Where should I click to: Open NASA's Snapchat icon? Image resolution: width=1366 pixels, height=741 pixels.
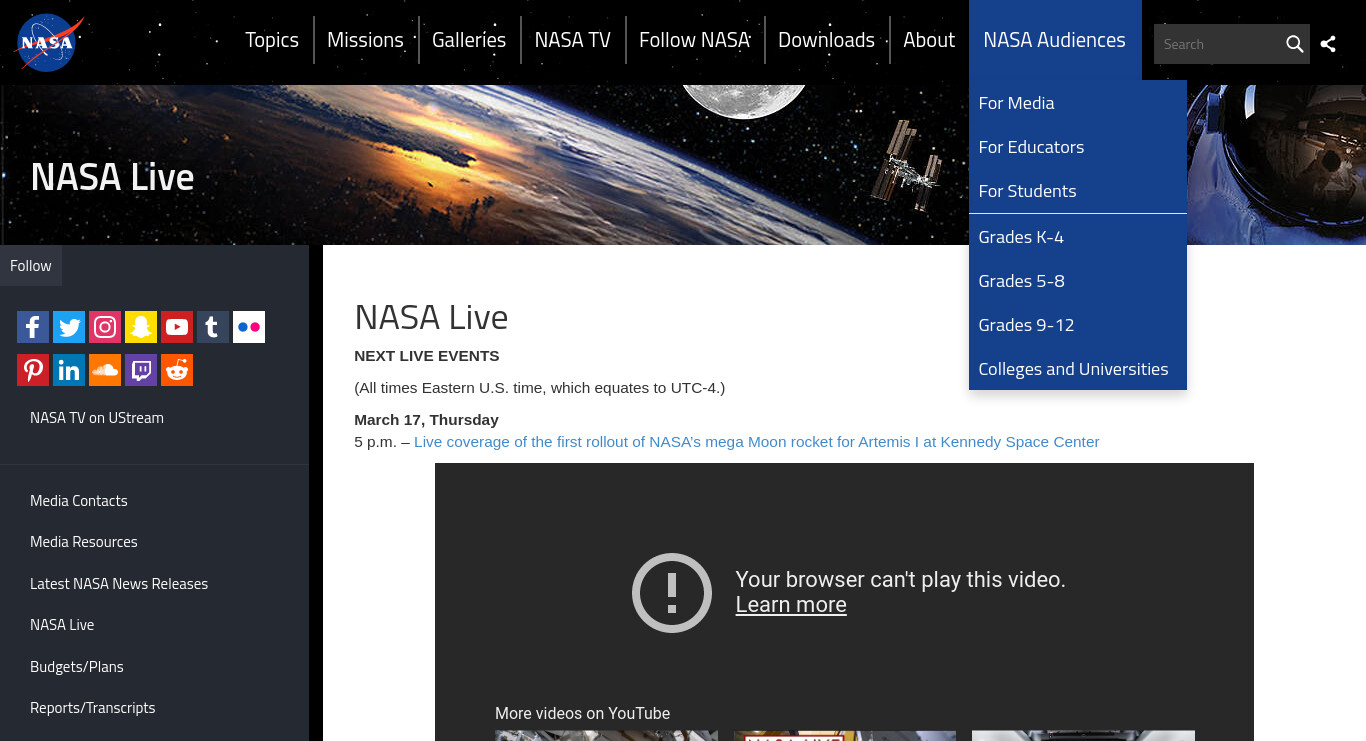[141, 327]
